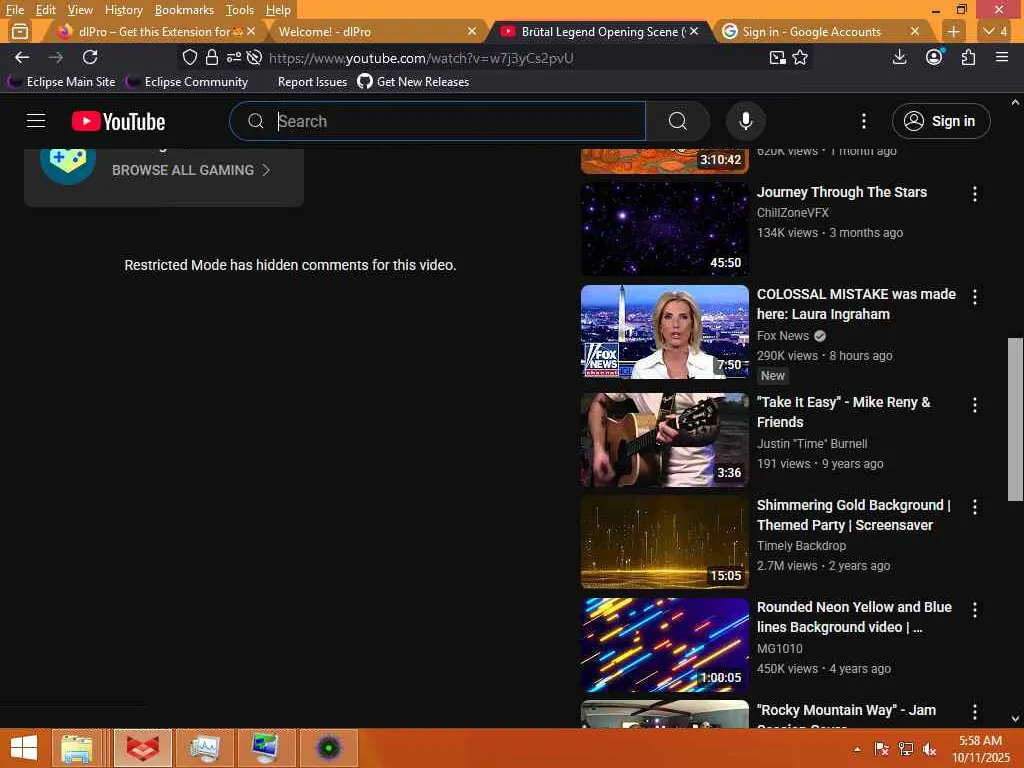
Task: Open ChillZoneVFX channel link
Action: (x=792, y=213)
